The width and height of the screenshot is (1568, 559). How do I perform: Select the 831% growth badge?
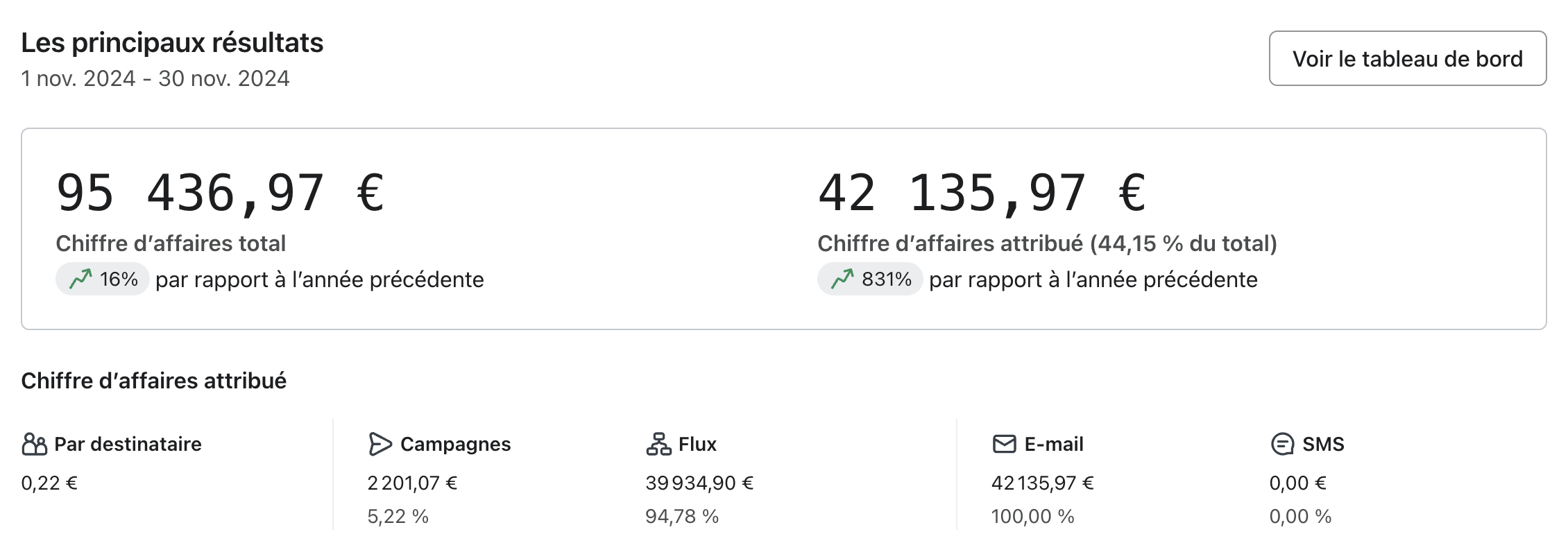coord(870,279)
